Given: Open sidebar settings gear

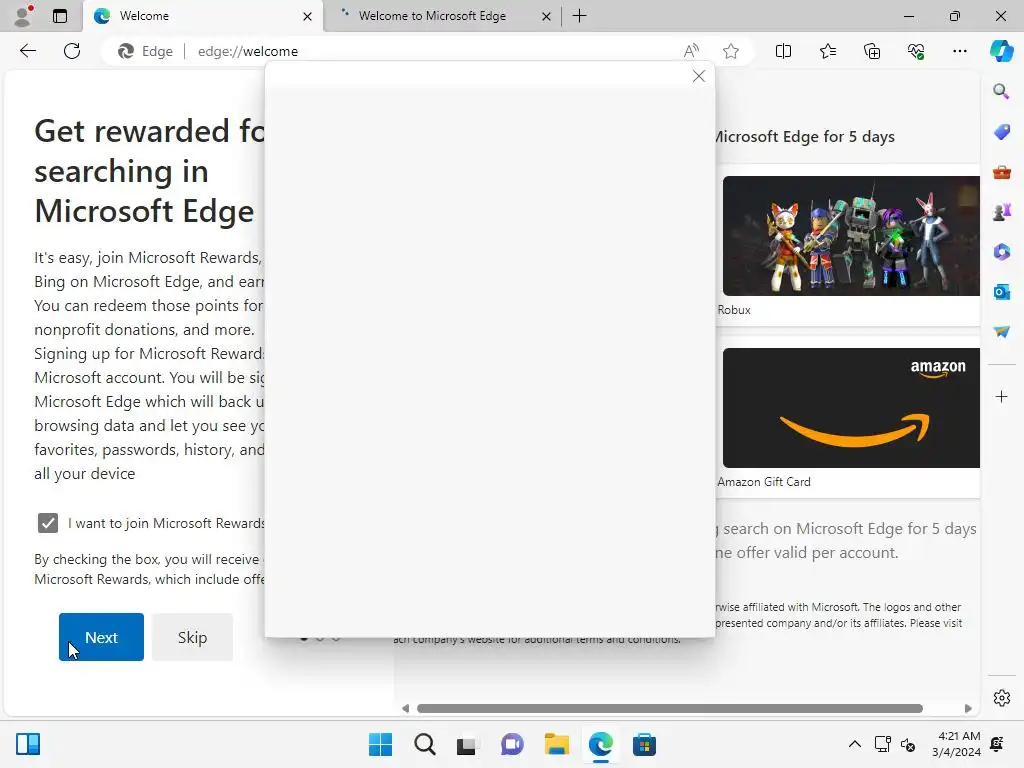Looking at the screenshot, I should [1001, 698].
